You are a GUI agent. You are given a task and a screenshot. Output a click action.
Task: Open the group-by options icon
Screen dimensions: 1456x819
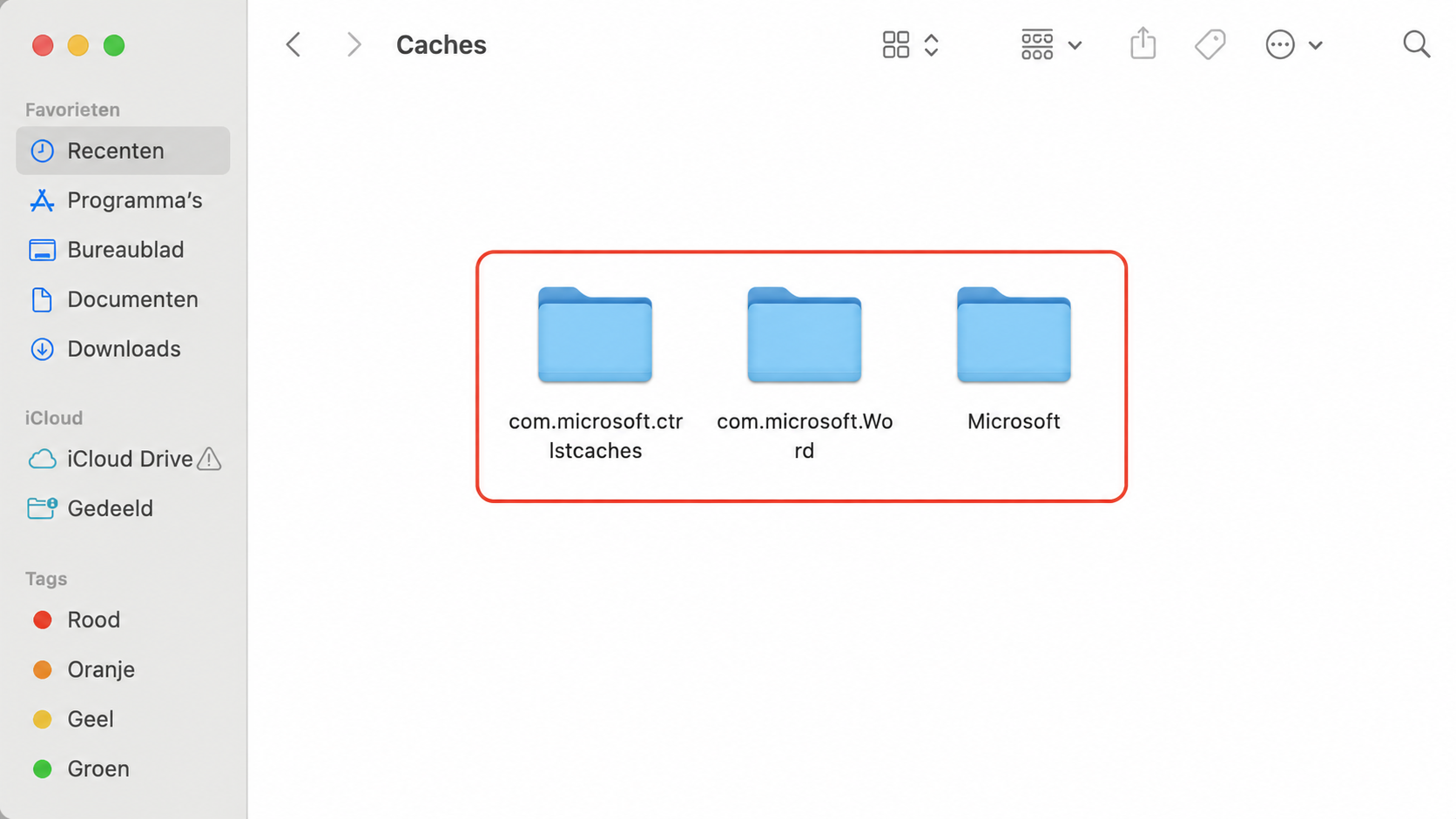(1036, 44)
